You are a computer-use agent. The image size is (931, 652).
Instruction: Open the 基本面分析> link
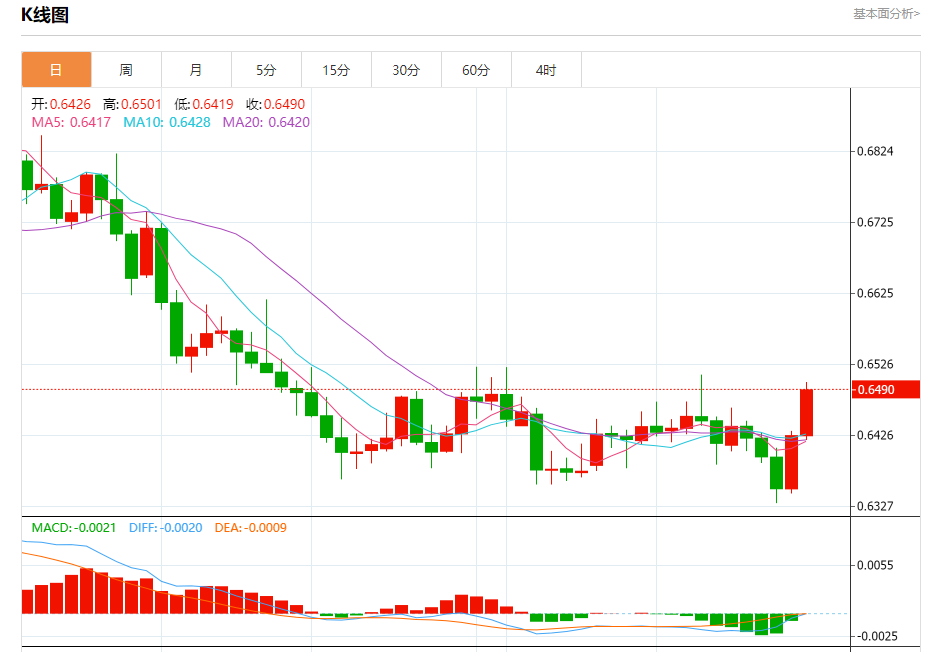(x=886, y=14)
